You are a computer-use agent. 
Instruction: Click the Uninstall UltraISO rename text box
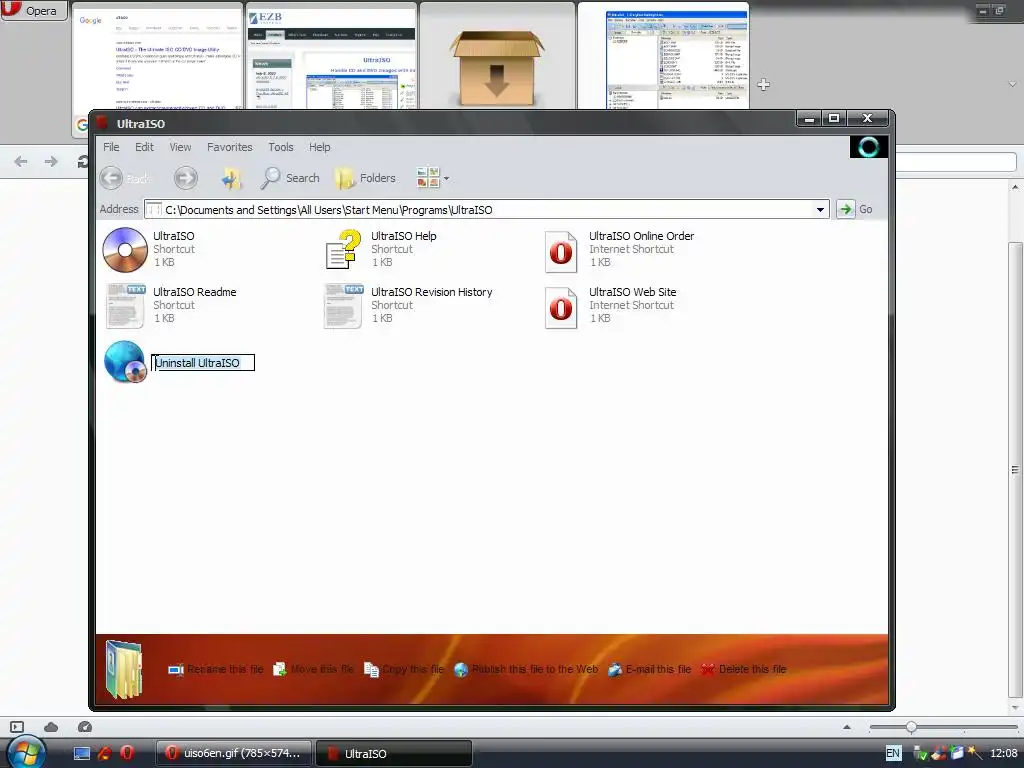pyautogui.click(x=203, y=363)
